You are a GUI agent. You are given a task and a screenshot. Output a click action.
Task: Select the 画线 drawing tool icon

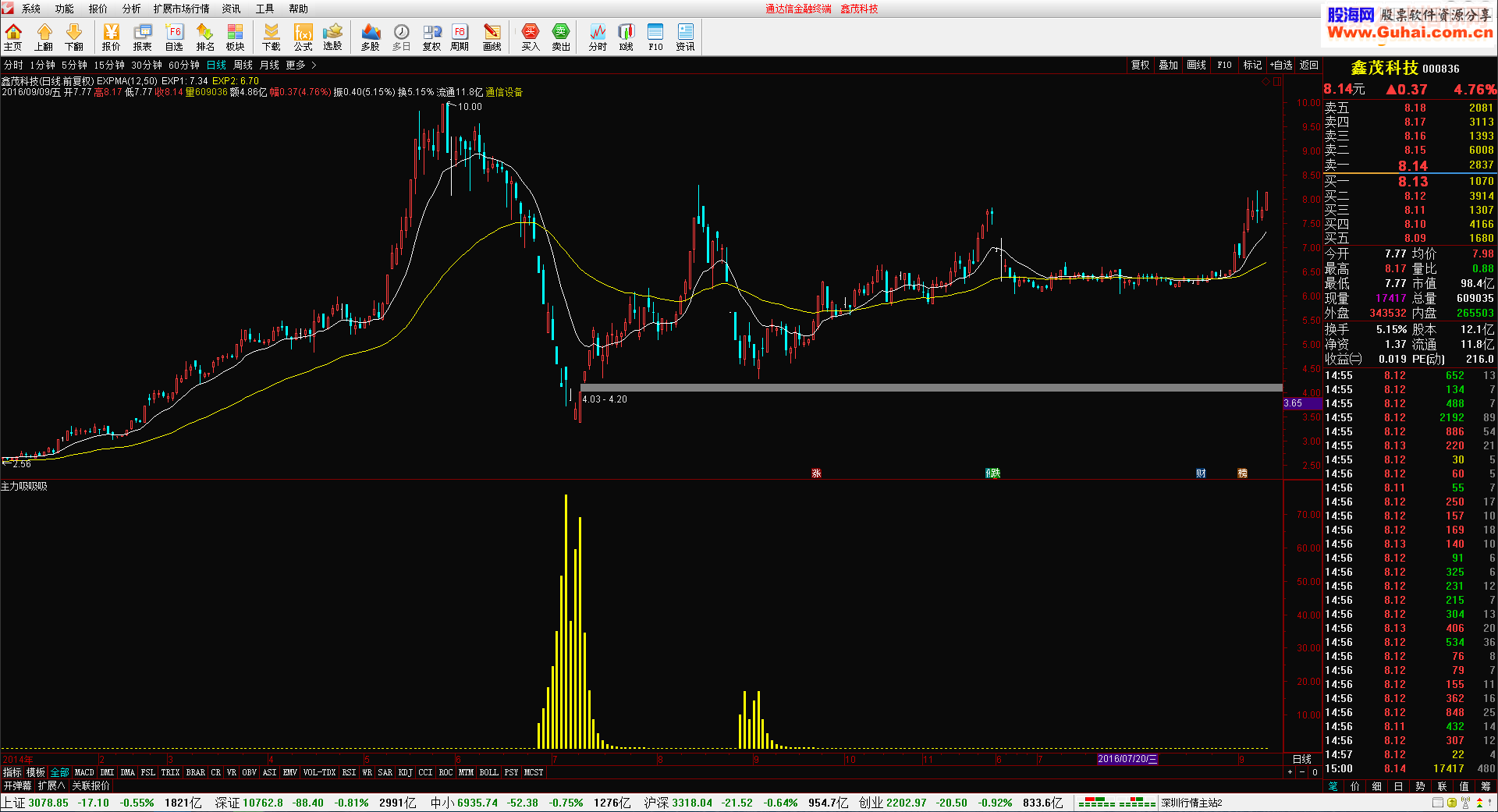492,37
